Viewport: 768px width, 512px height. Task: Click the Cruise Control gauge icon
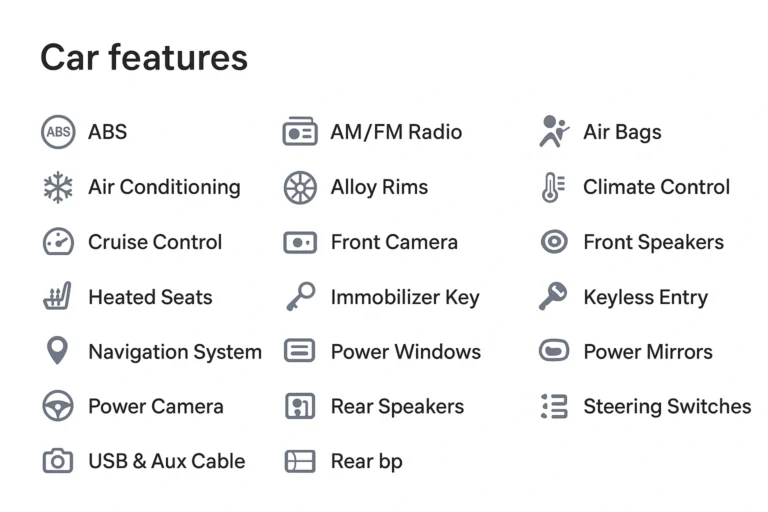point(58,242)
